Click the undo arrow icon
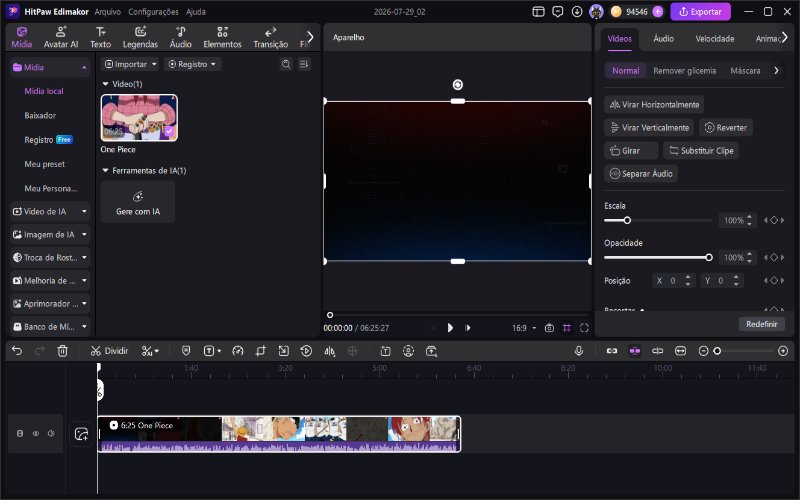The height and width of the screenshot is (500, 800). coord(17,351)
